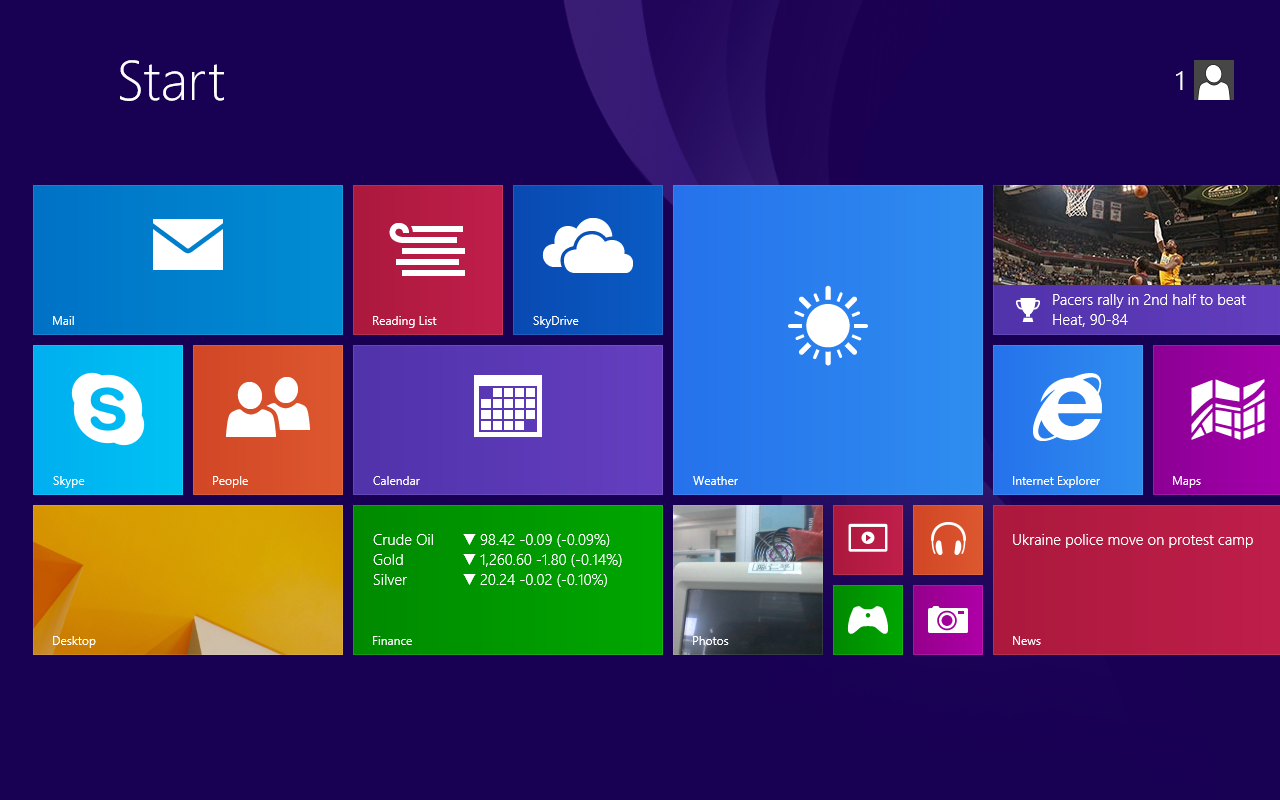Open the Maps tile
The image size is (1280, 800).
(x=1216, y=420)
